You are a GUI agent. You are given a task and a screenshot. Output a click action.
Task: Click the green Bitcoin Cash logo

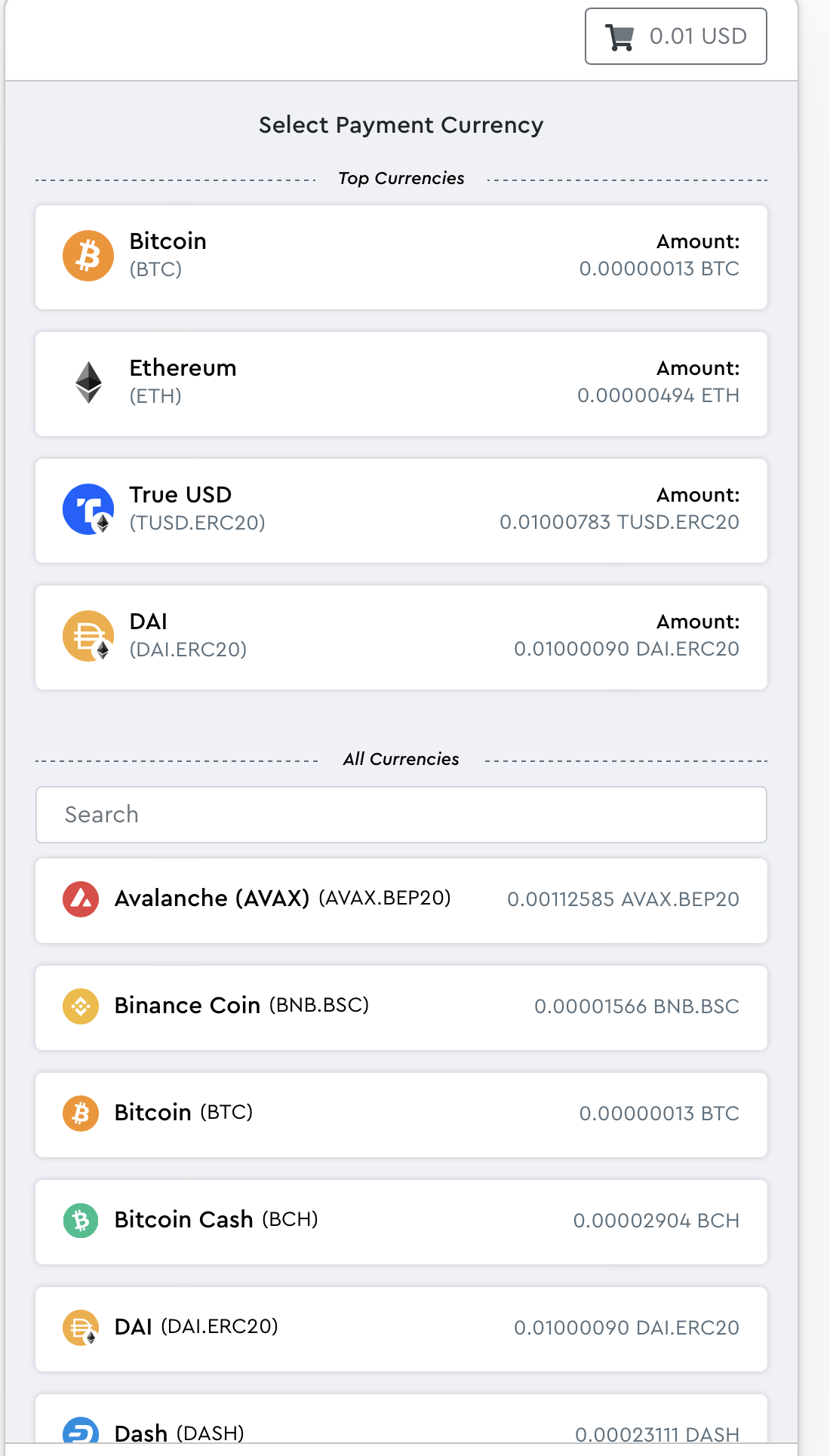tap(81, 1221)
